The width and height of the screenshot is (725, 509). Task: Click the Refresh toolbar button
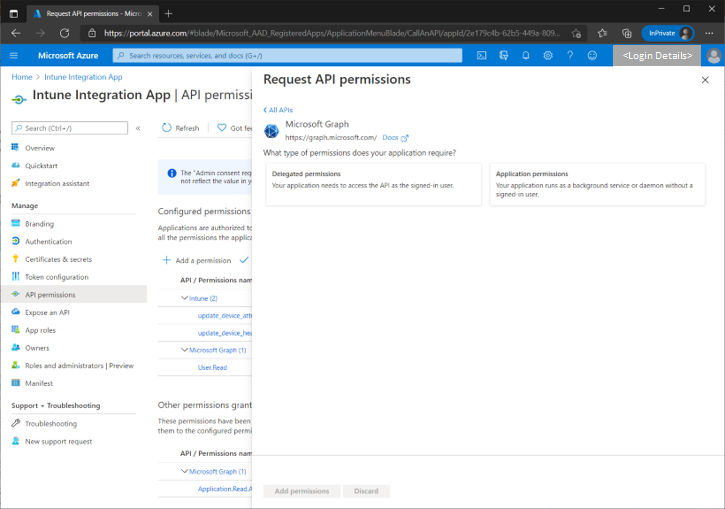[181, 128]
